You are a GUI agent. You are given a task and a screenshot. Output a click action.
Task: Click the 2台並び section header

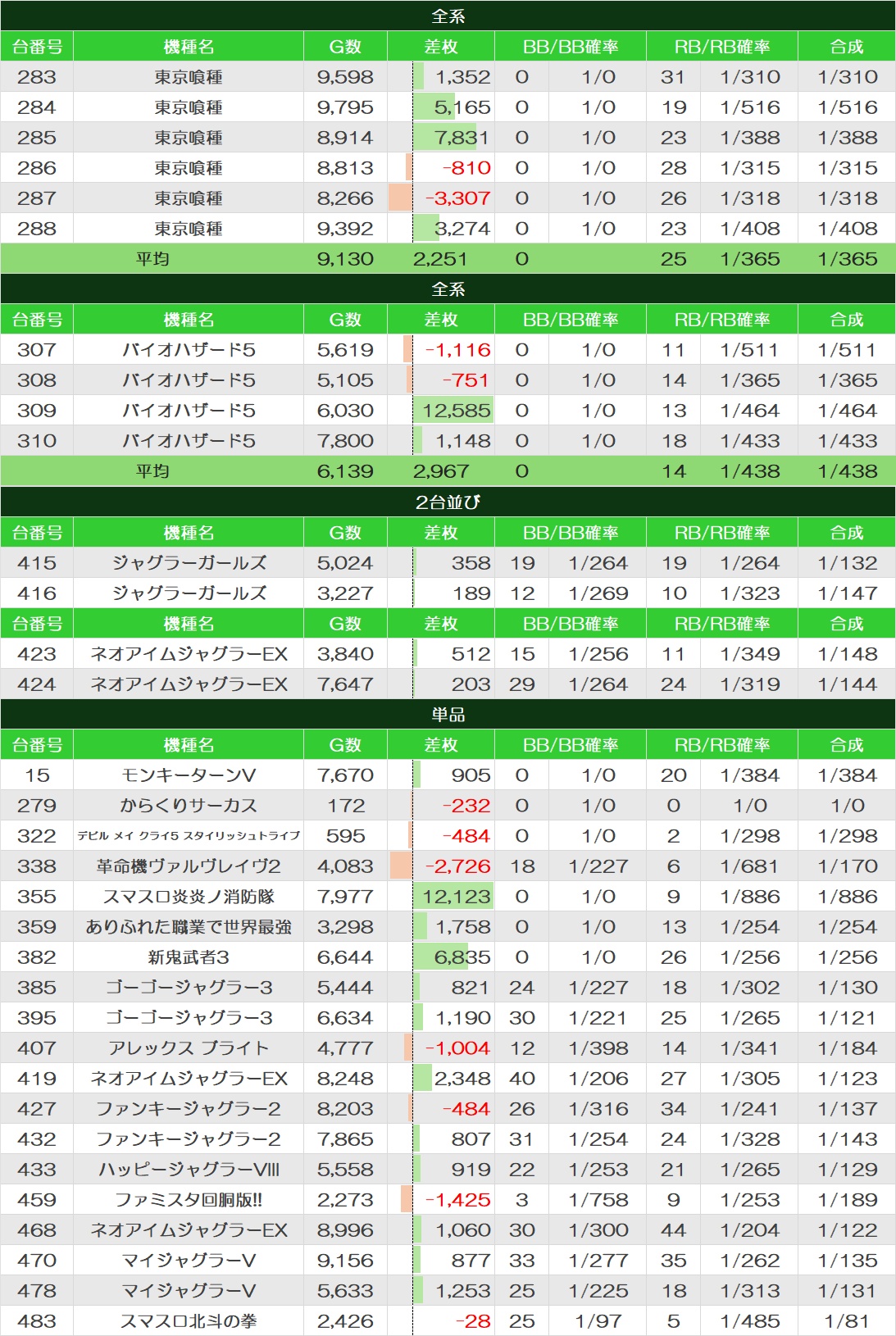[x=448, y=502]
